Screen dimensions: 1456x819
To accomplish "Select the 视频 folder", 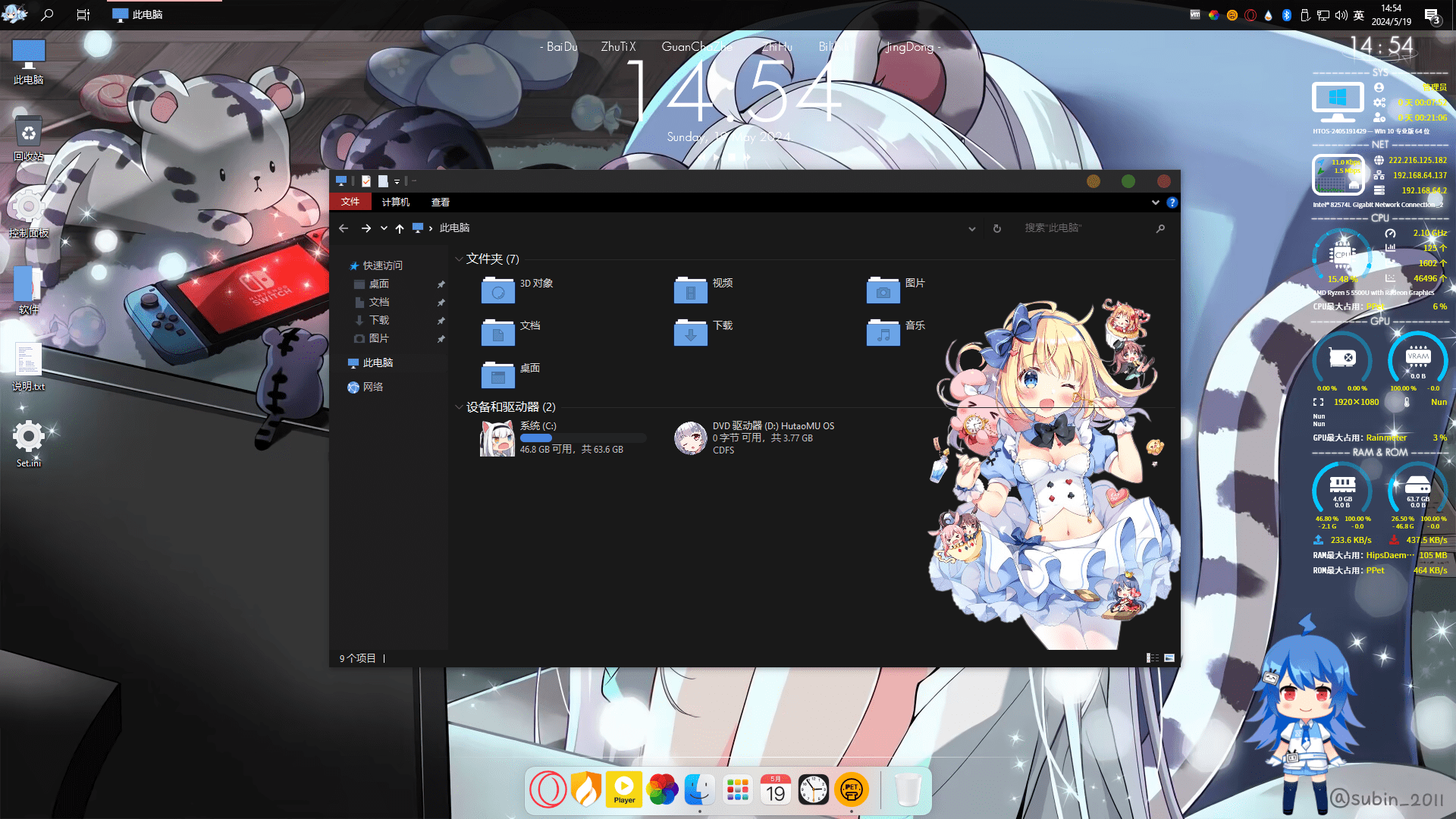I will coord(704,288).
